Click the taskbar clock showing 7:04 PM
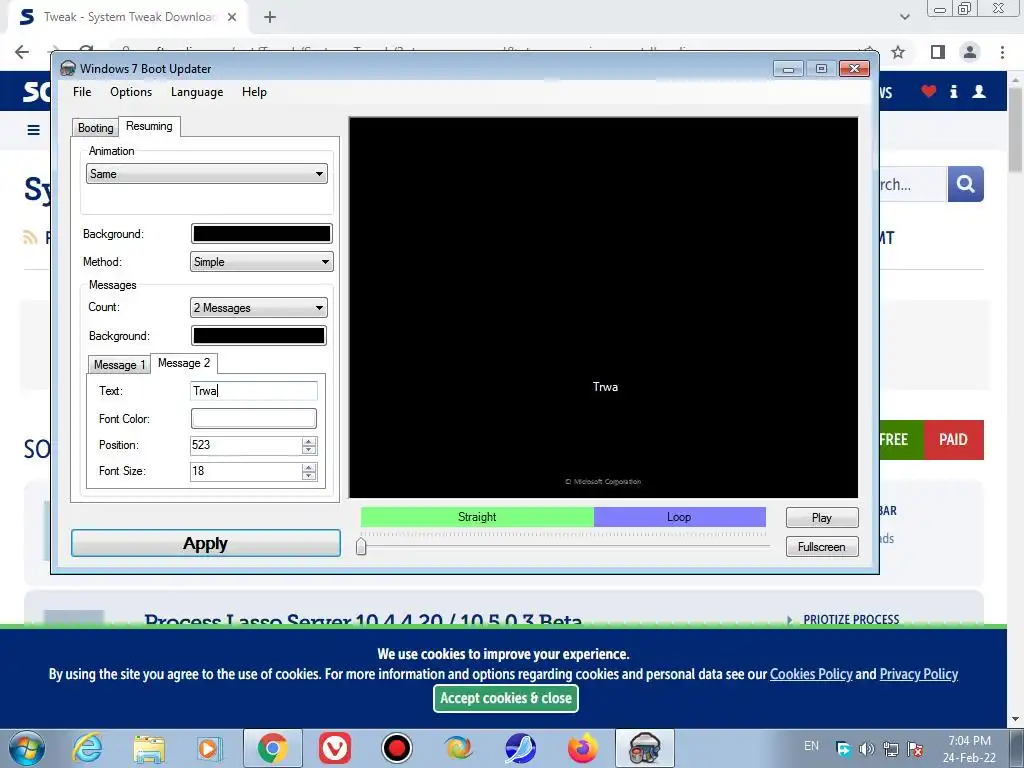Viewport: 1024px width, 768px height. [x=969, y=749]
